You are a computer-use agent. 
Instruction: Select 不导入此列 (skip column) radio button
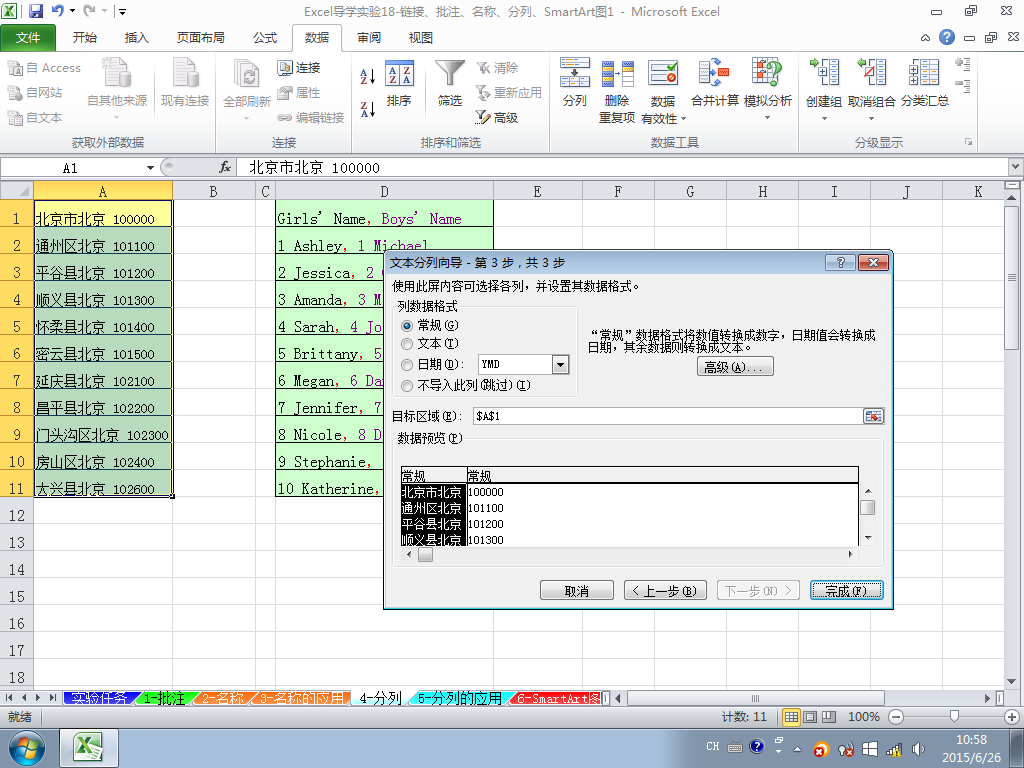tap(407, 385)
